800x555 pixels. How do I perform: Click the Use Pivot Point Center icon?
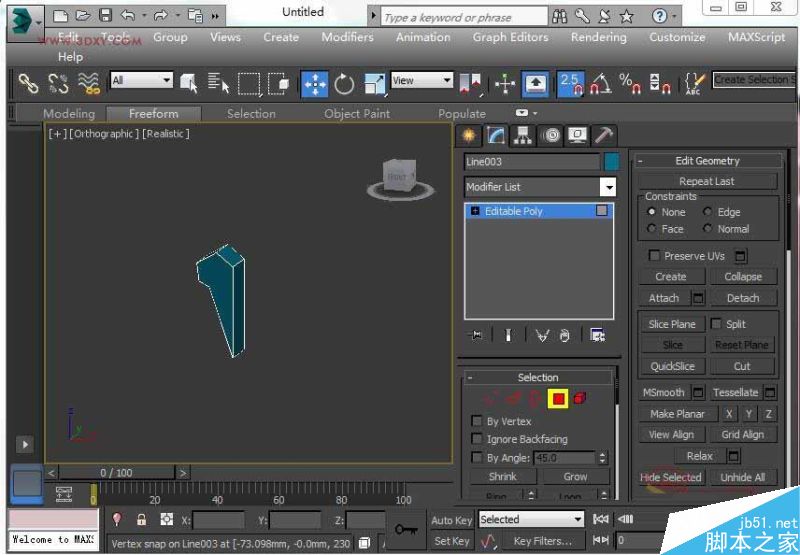(x=470, y=84)
